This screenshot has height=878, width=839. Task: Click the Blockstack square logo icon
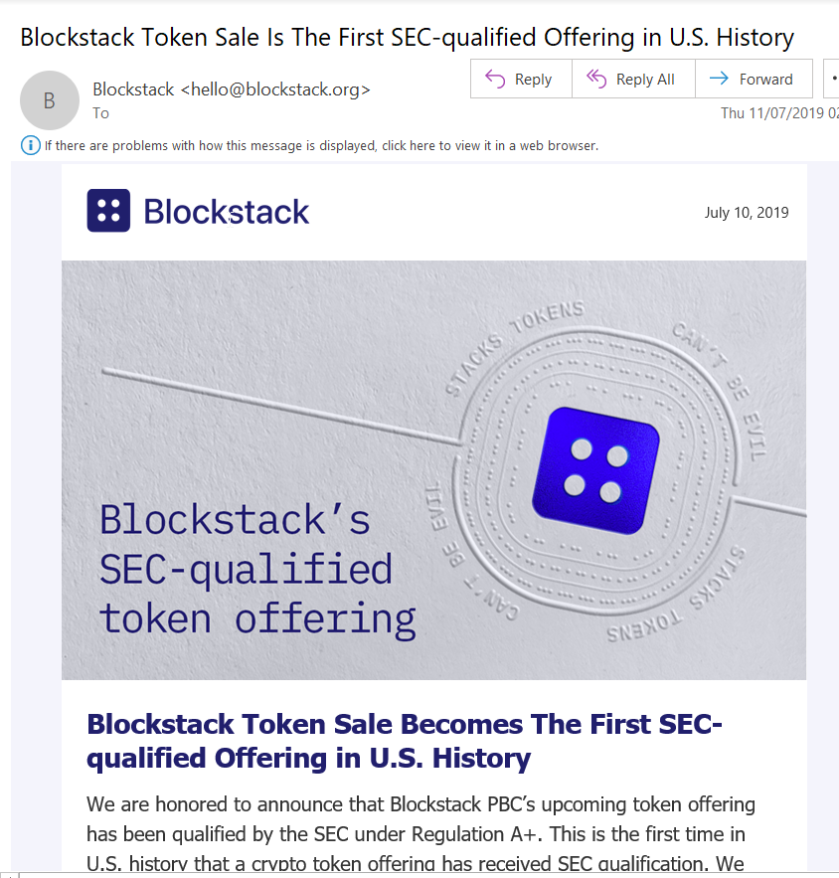108,211
